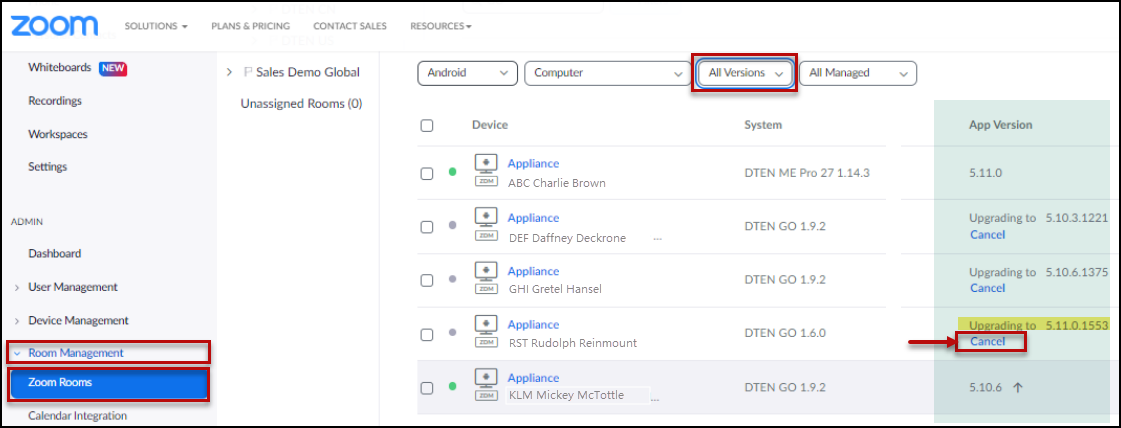The height and width of the screenshot is (428, 1121).
Task: Open the Appliance link for ABC Charlie Brown
Action: pyautogui.click(x=533, y=164)
